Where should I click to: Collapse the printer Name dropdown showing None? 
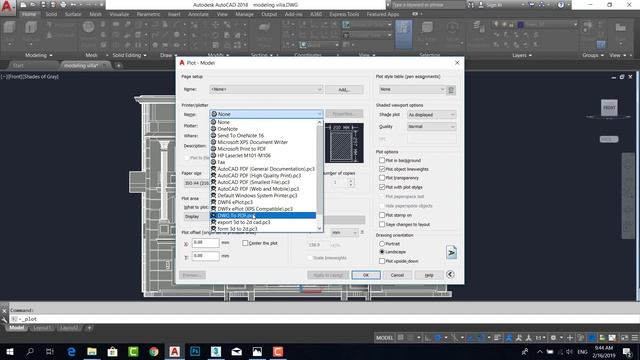267,114
